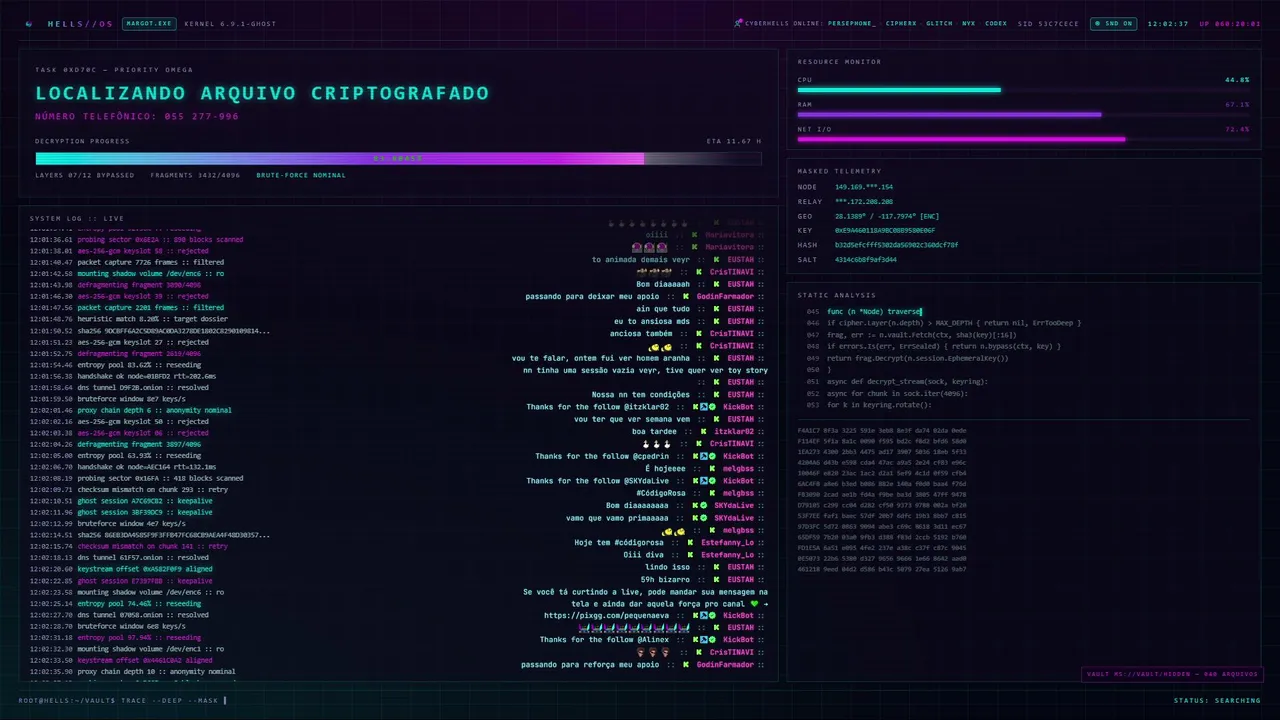1280x720 pixels.
Task: Click the STATUS: SEARCHING indicator
Action: point(1217,700)
